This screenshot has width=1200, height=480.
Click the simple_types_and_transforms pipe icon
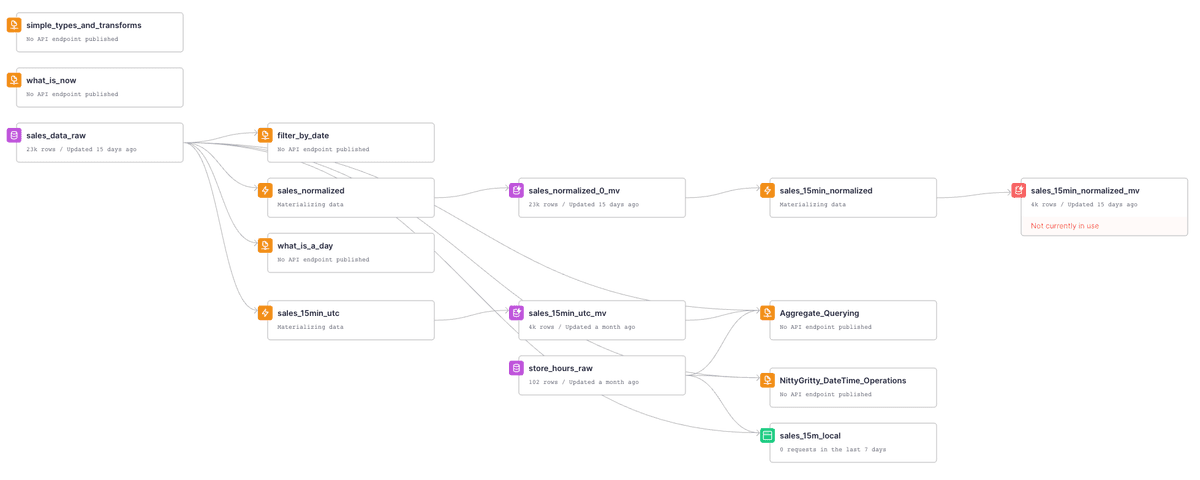pyautogui.click(x=14, y=25)
